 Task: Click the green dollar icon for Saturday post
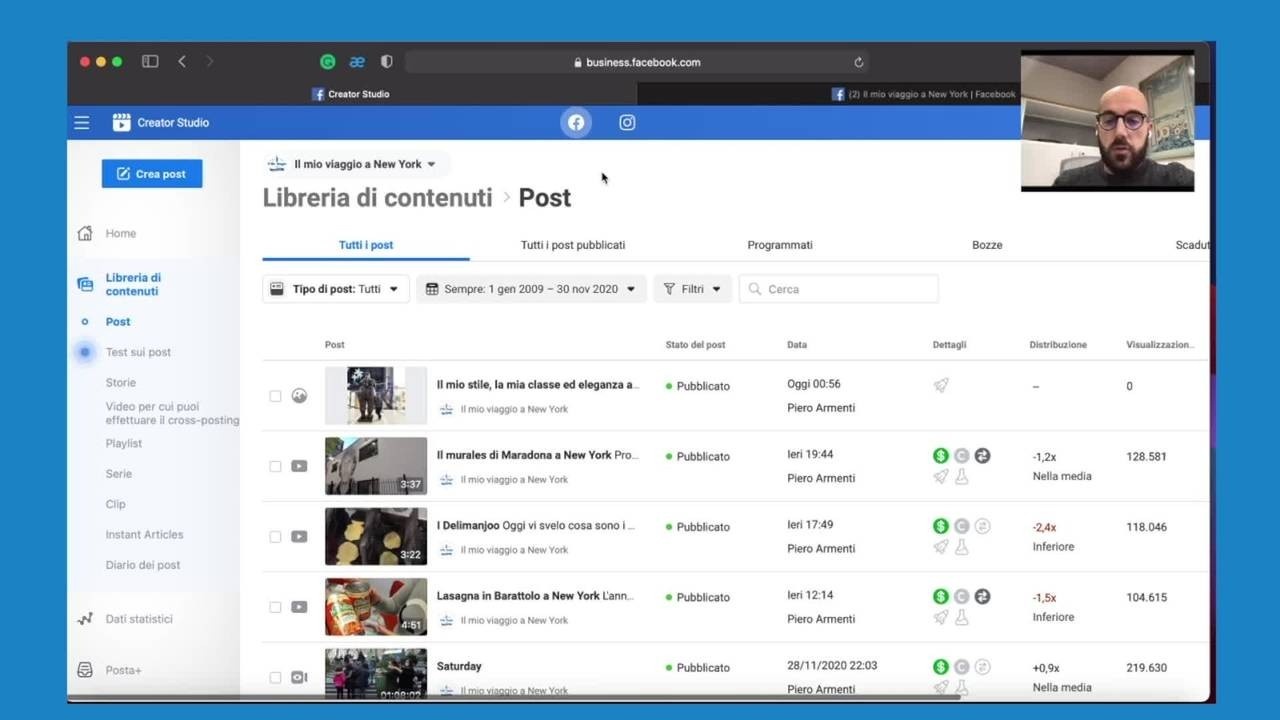940,667
